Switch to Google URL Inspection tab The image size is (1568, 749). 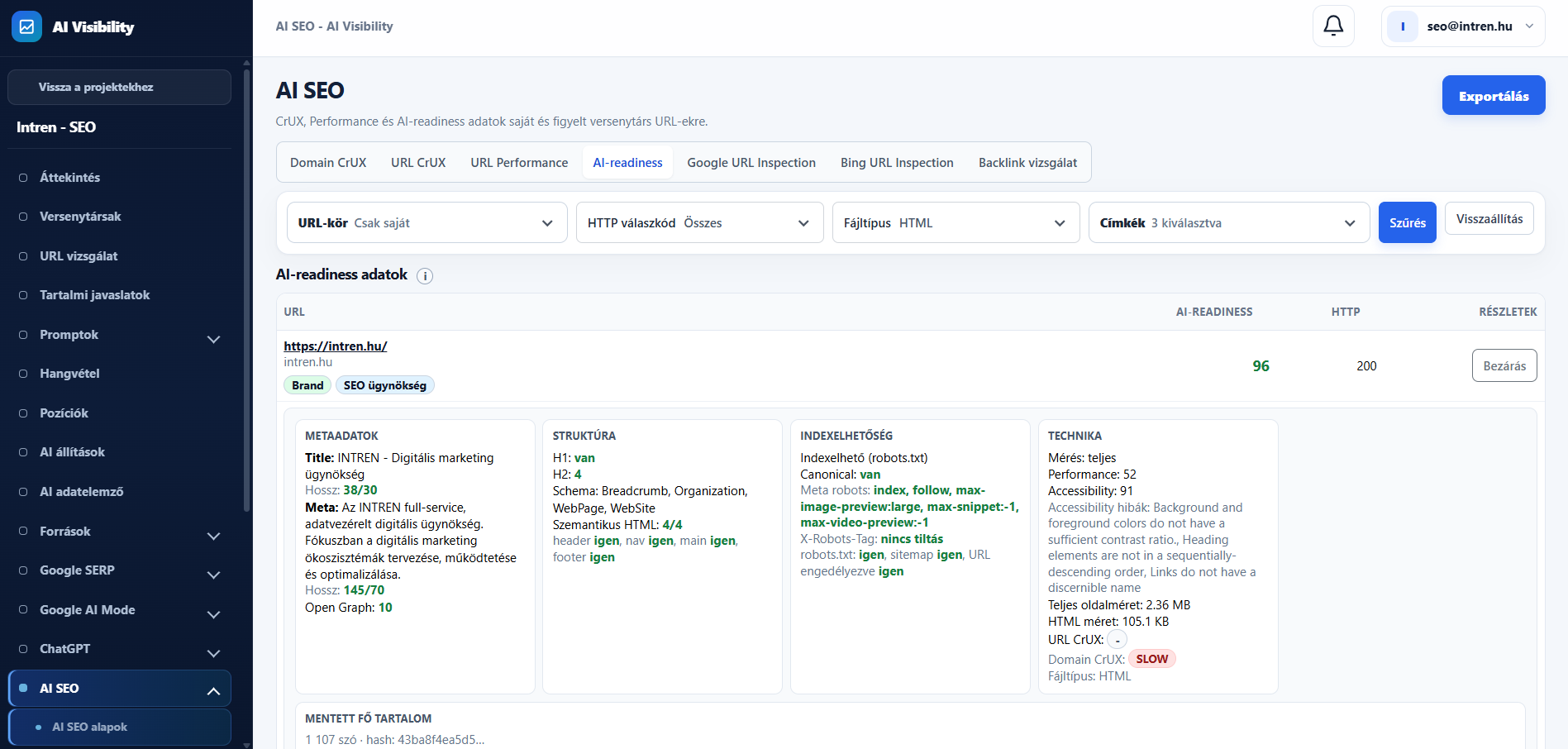point(751,162)
